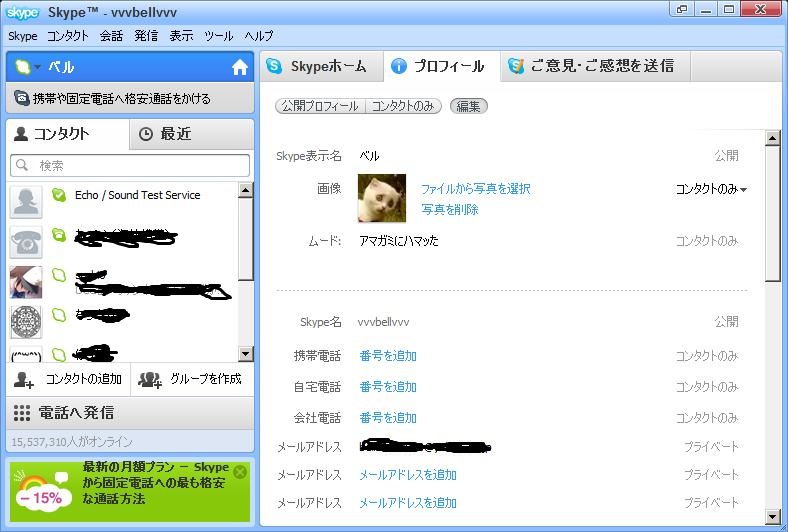Click the profile panel scroll-up arrow
Viewport: 788px width, 532px height.
tap(772, 138)
